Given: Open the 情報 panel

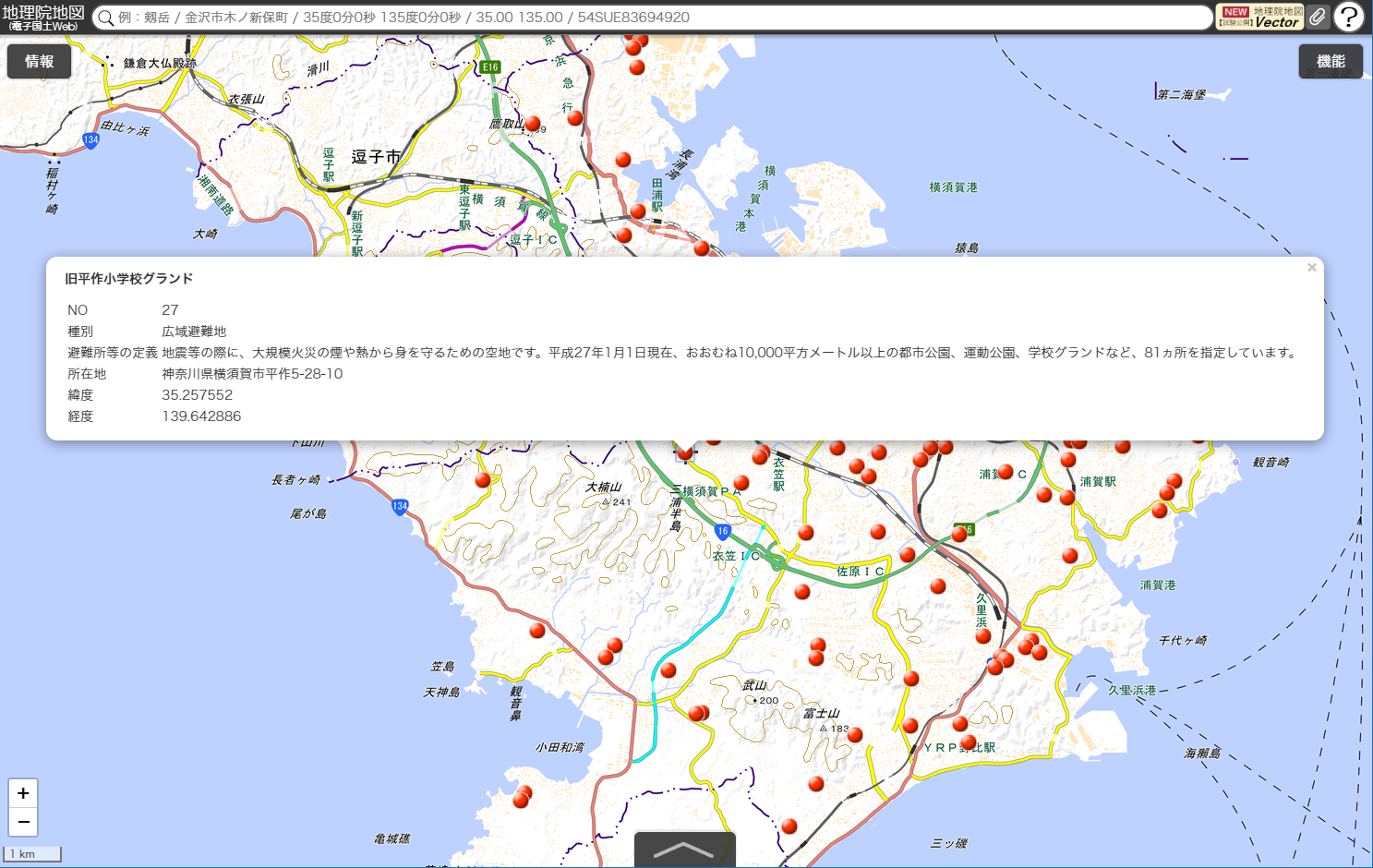Looking at the screenshot, I should coord(39,62).
